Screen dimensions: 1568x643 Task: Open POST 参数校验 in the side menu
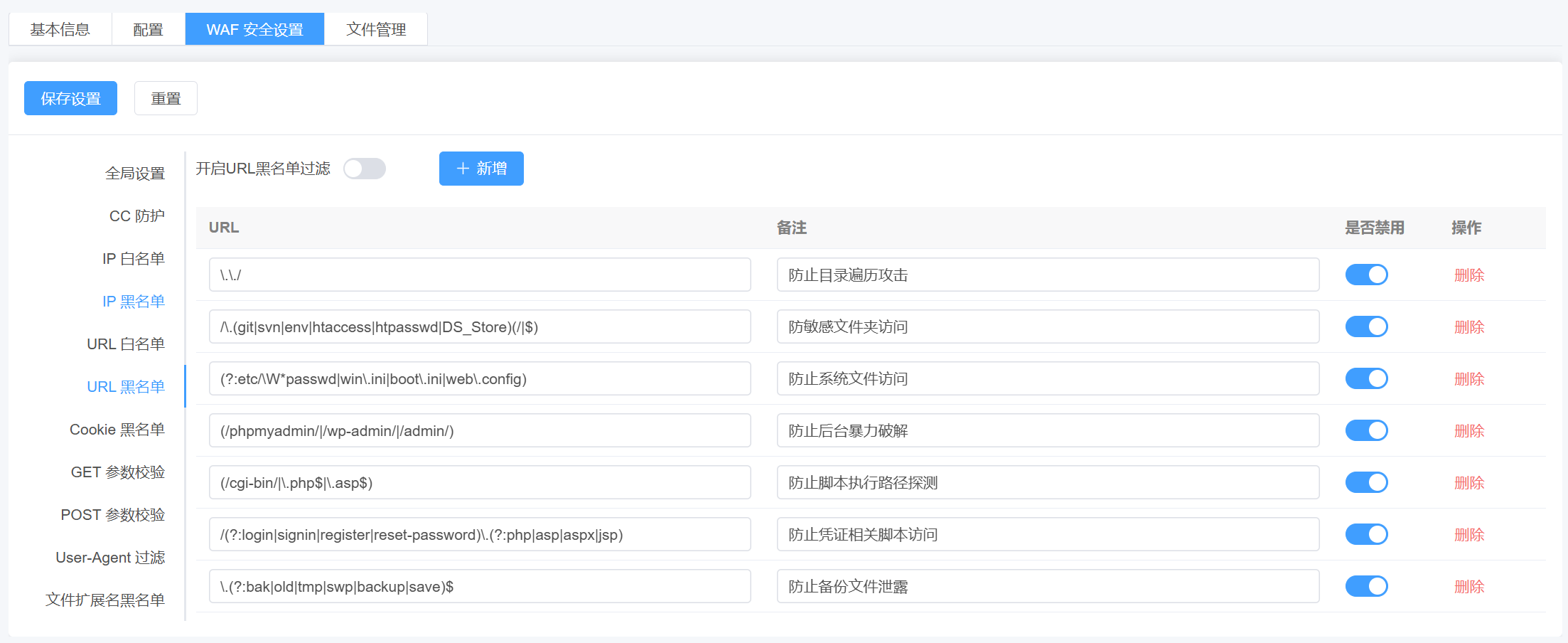tap(113, 515)
